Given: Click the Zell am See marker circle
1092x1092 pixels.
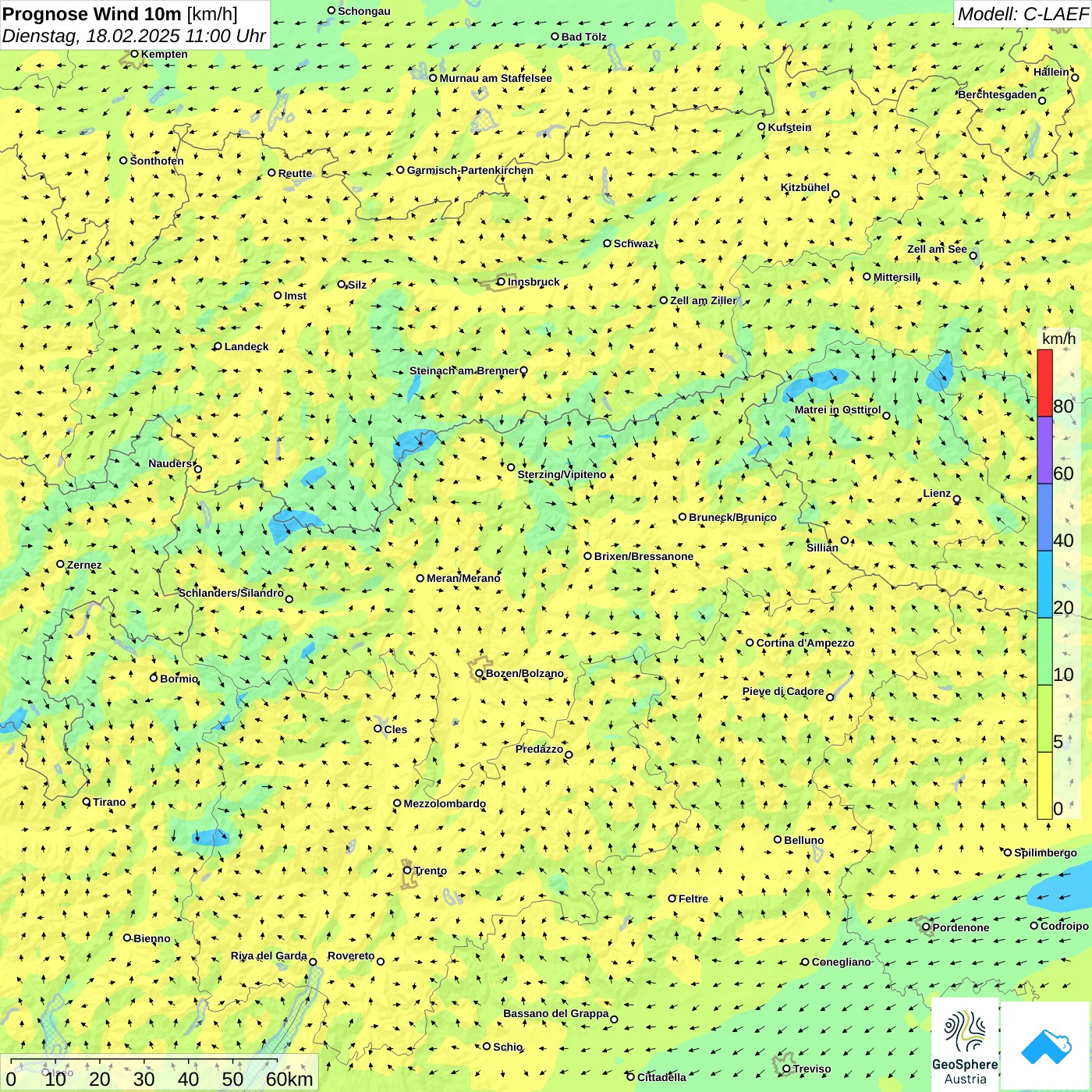Looking at the screenshot, I should click(973, 255).
